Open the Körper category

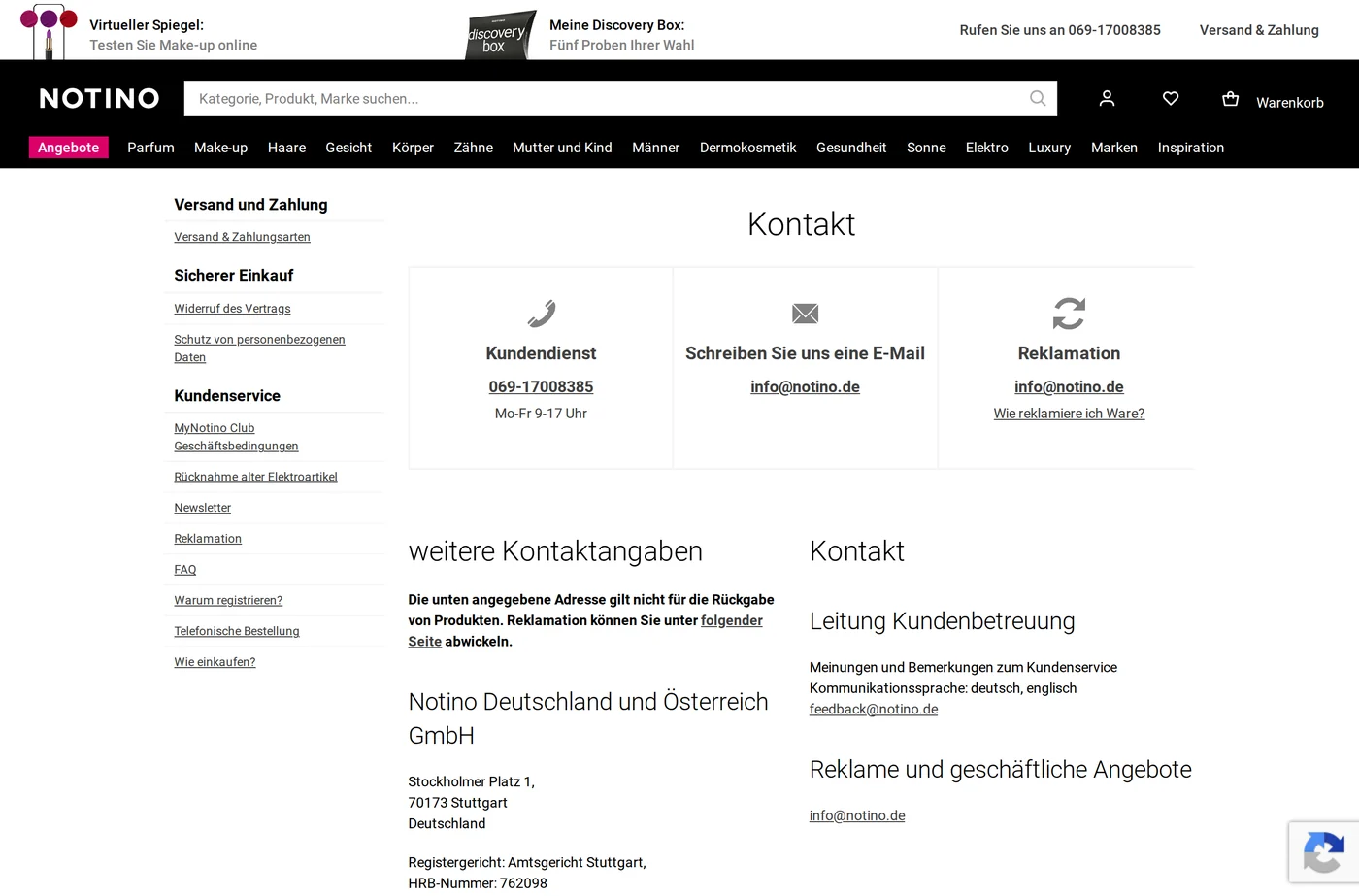(413, 148)
